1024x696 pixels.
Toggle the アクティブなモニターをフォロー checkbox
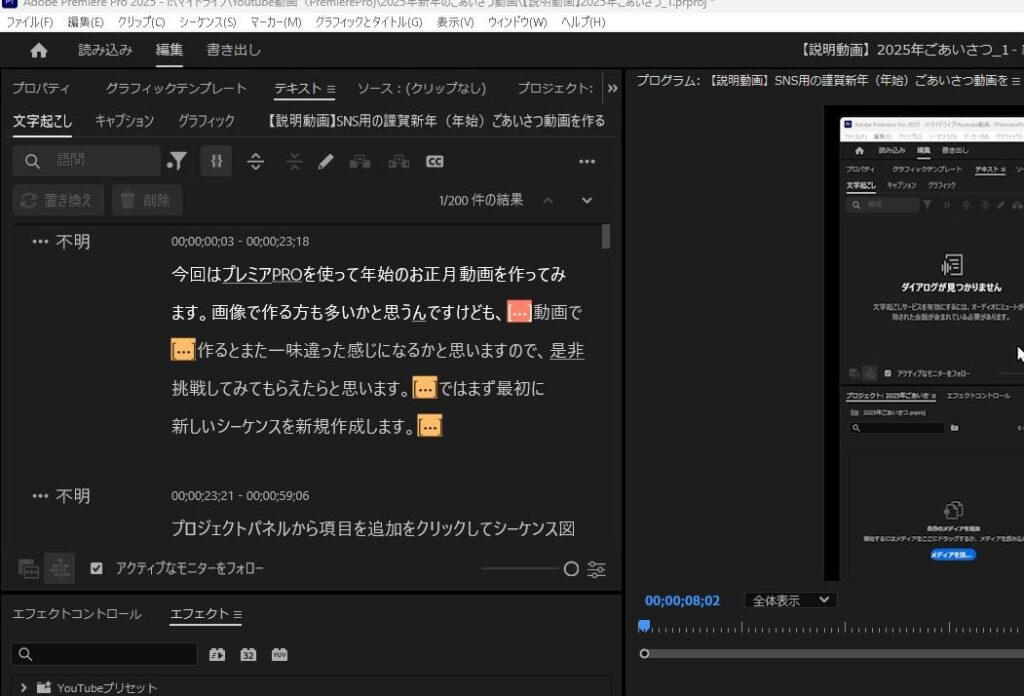(x=97, y=569)
